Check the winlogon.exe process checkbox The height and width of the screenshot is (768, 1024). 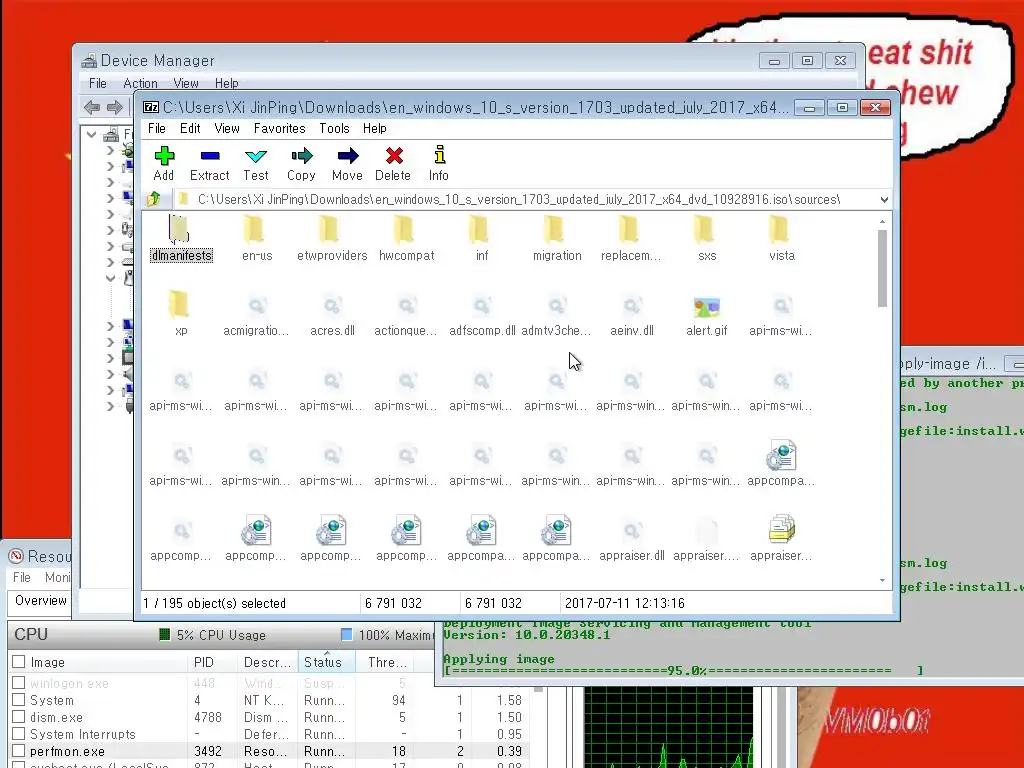pos(19,682)
